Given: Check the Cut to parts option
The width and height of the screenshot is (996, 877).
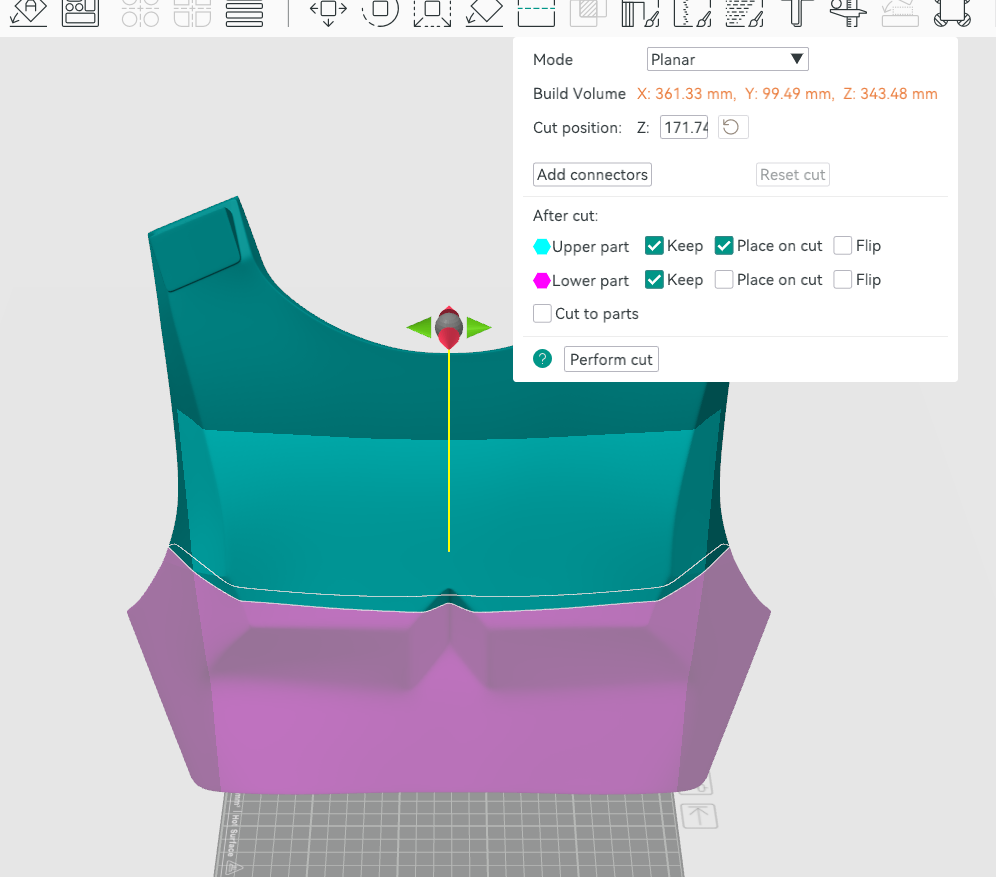Looking at the screenshot, I should coord(541,313).
